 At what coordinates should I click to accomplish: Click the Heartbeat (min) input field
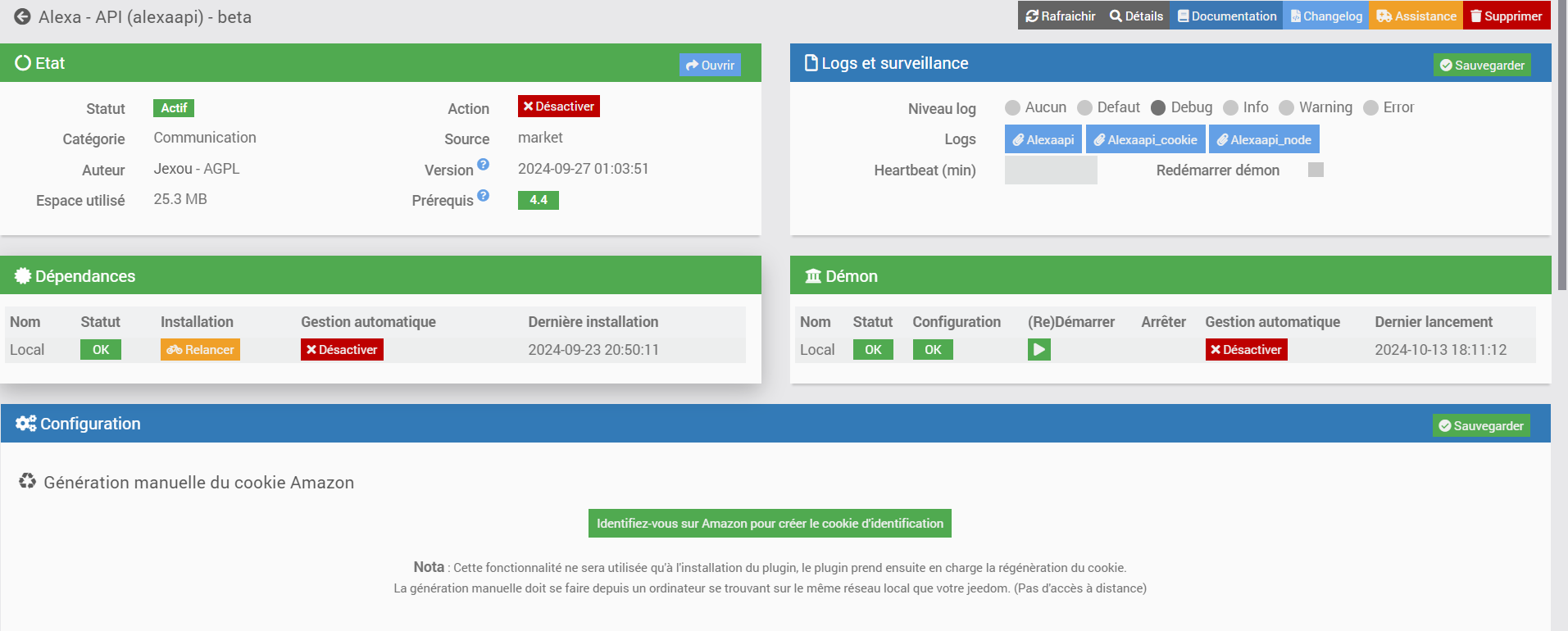click(1051, 170)
